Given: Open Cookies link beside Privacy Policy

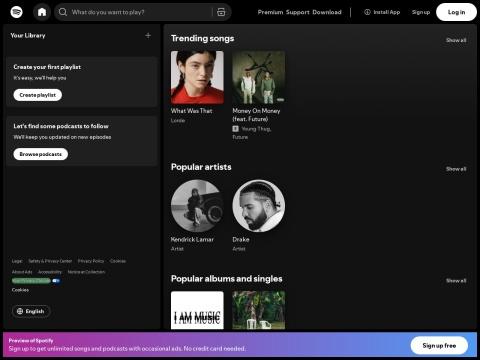Looking at the screenshot, I should [118, 261].
